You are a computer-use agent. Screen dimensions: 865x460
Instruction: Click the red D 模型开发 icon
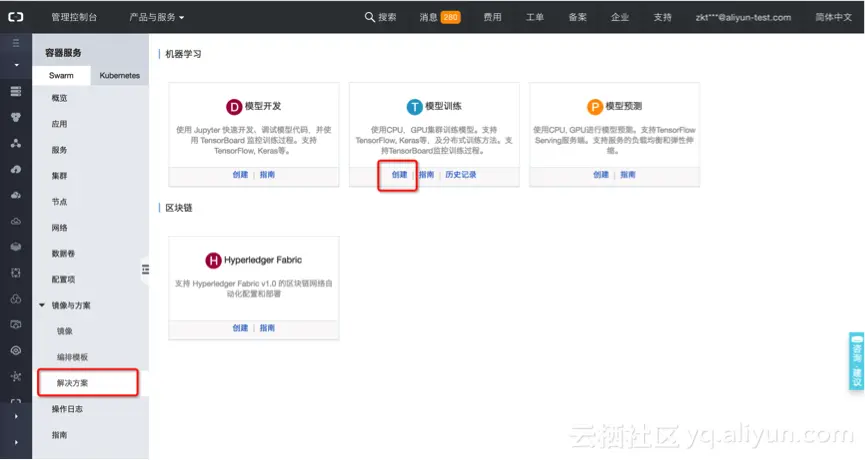(x=234, y=106)
